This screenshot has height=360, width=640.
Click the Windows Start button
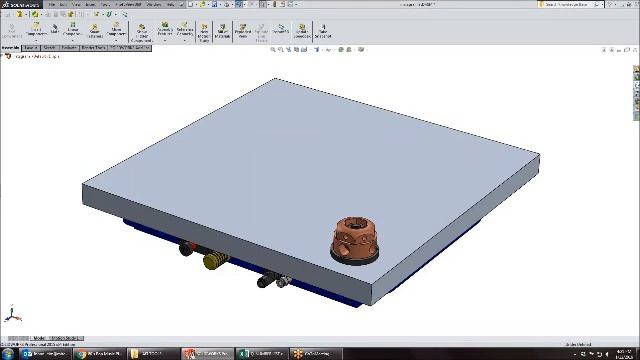(x=8, y=353)
